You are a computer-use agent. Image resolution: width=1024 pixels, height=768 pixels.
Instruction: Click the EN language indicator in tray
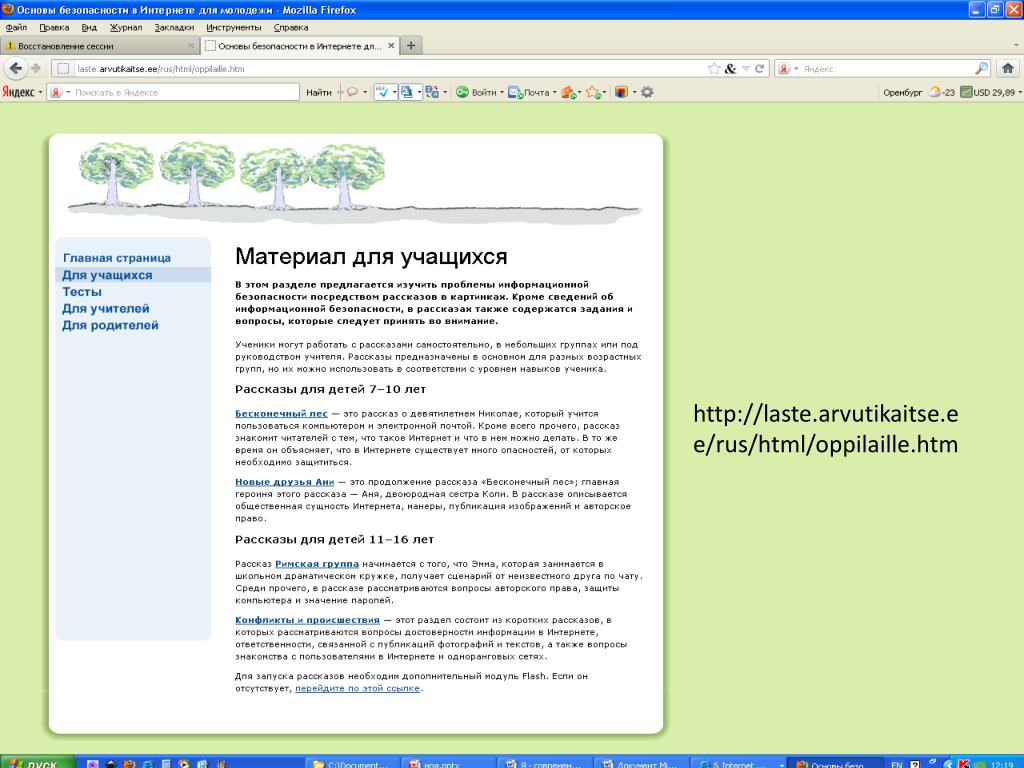coord(897,763)
